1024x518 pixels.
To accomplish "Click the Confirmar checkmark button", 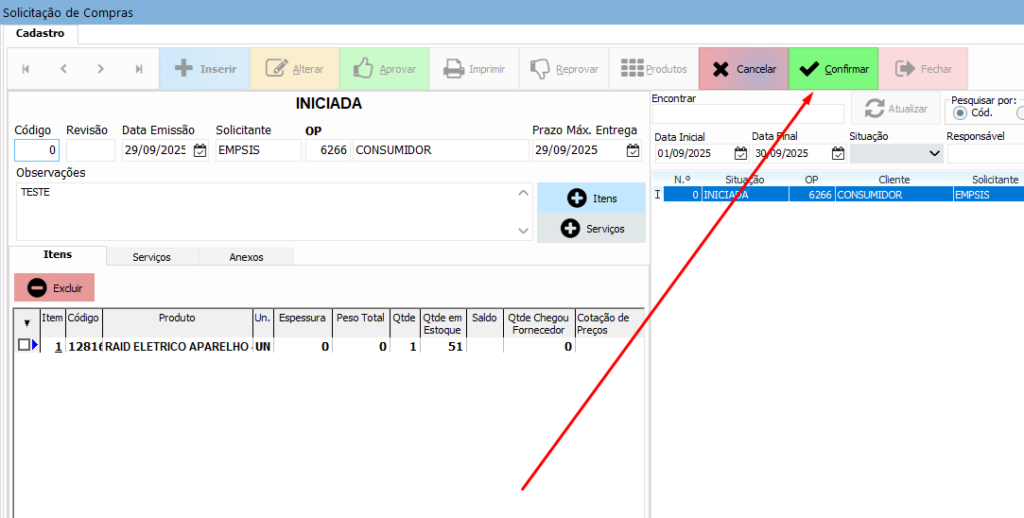I will (x=834, y=69).
